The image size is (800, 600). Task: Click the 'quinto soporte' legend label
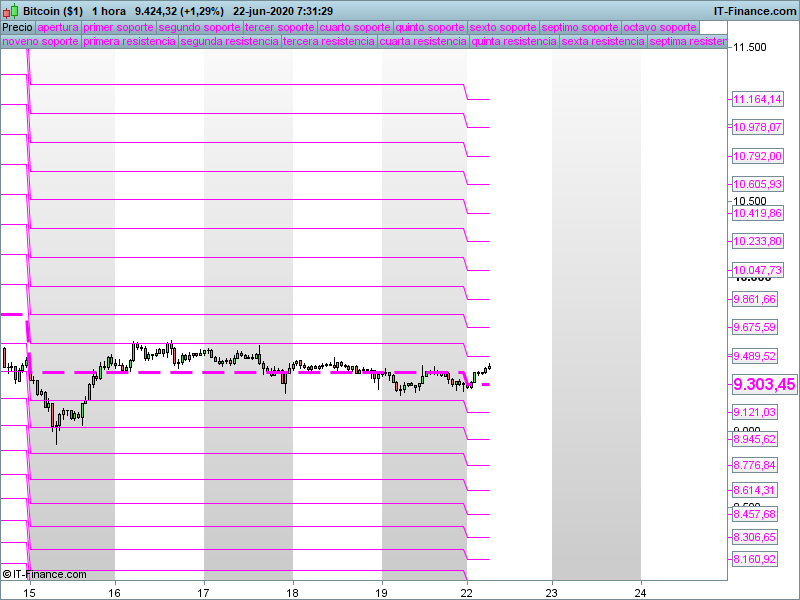[x=429, y=28]
